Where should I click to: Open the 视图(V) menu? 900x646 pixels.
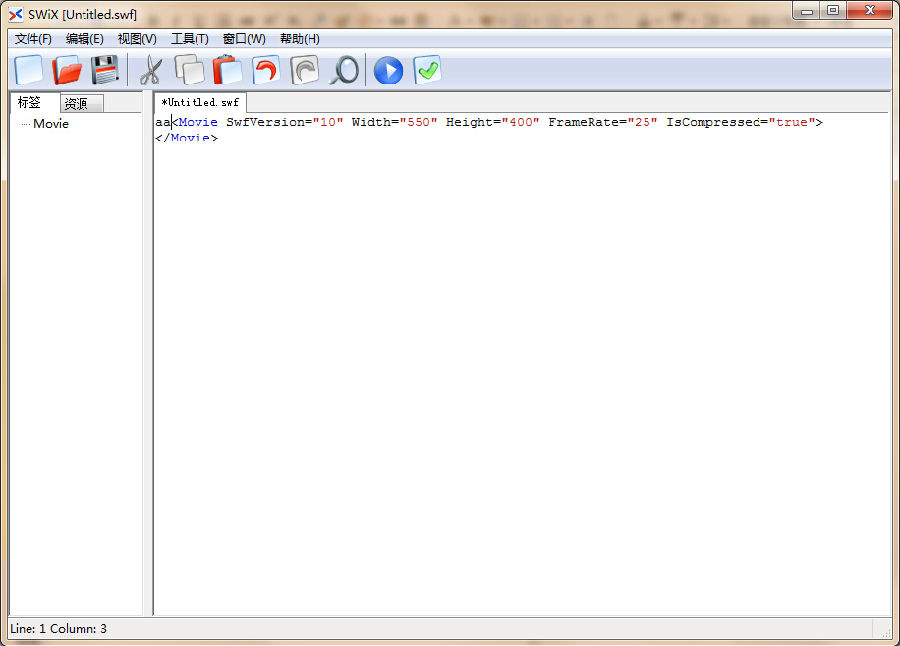(137, 39)
